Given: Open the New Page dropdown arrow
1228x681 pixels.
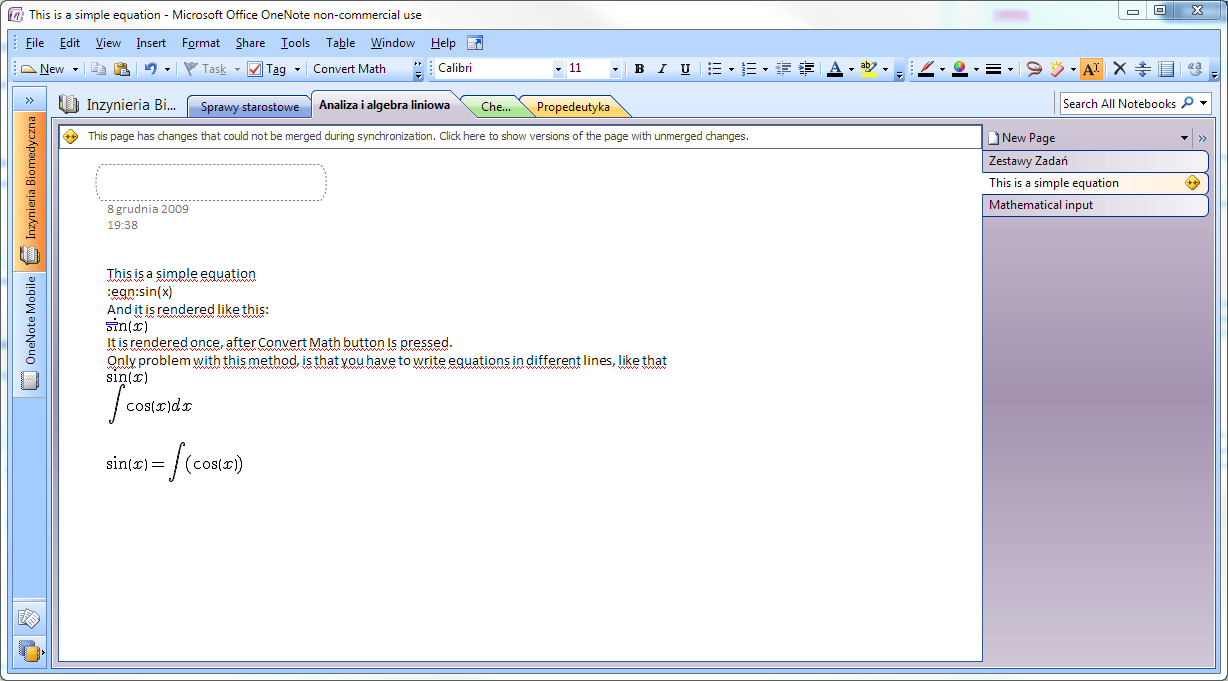Looking at the screenshot, I should [1184, 138].
